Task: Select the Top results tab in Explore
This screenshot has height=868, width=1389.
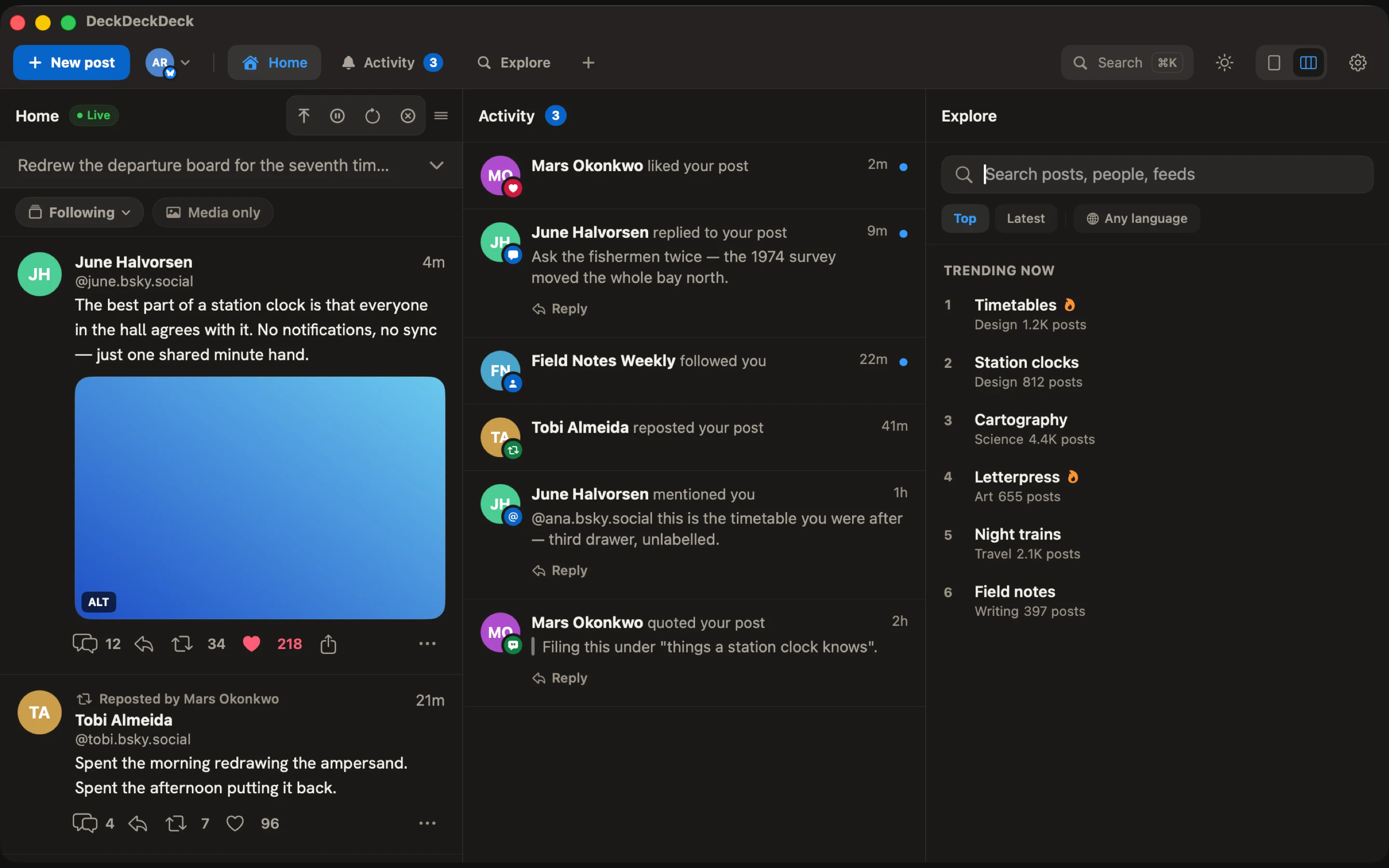Action: pos(965,218)
